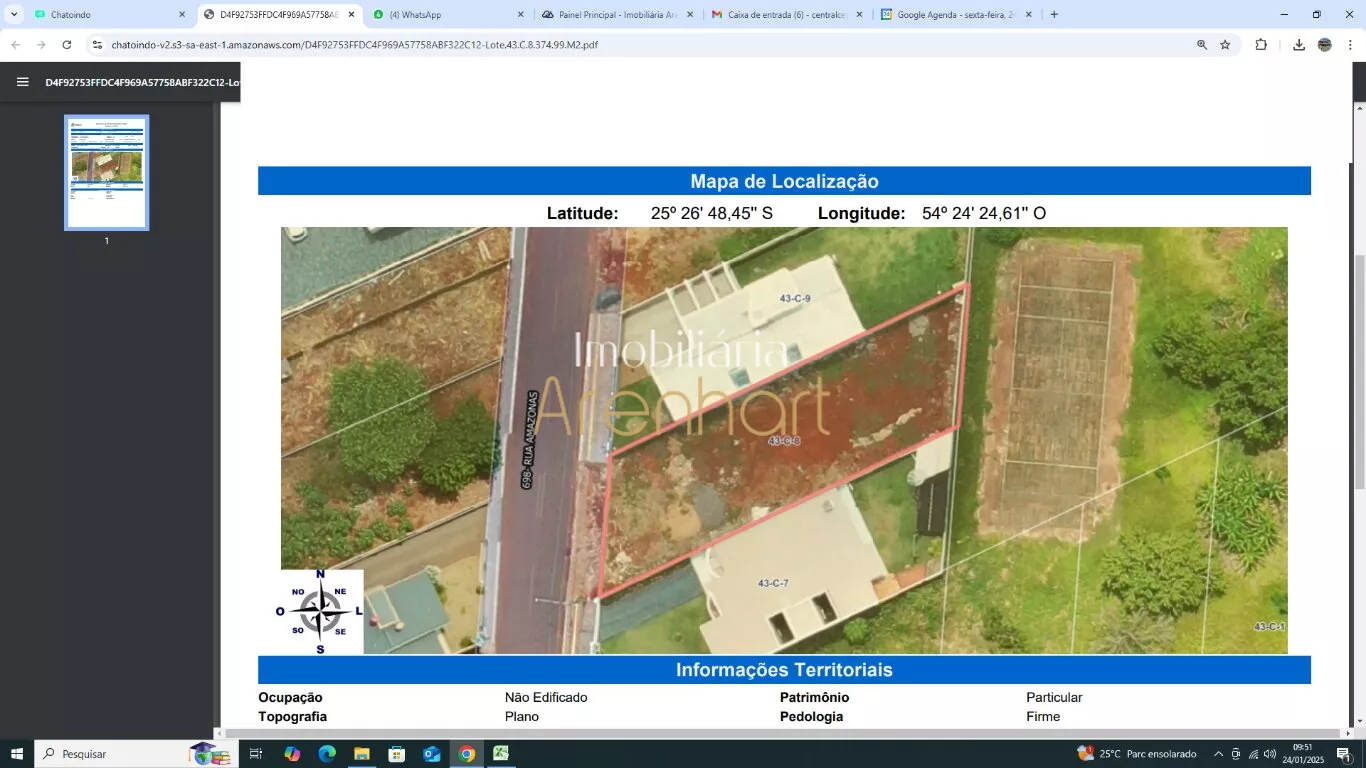This screenshot has width=1366, height=768.
Task: Open the volume speaker tray icon
Action: pyautogui.click(x=1270, y=753)
